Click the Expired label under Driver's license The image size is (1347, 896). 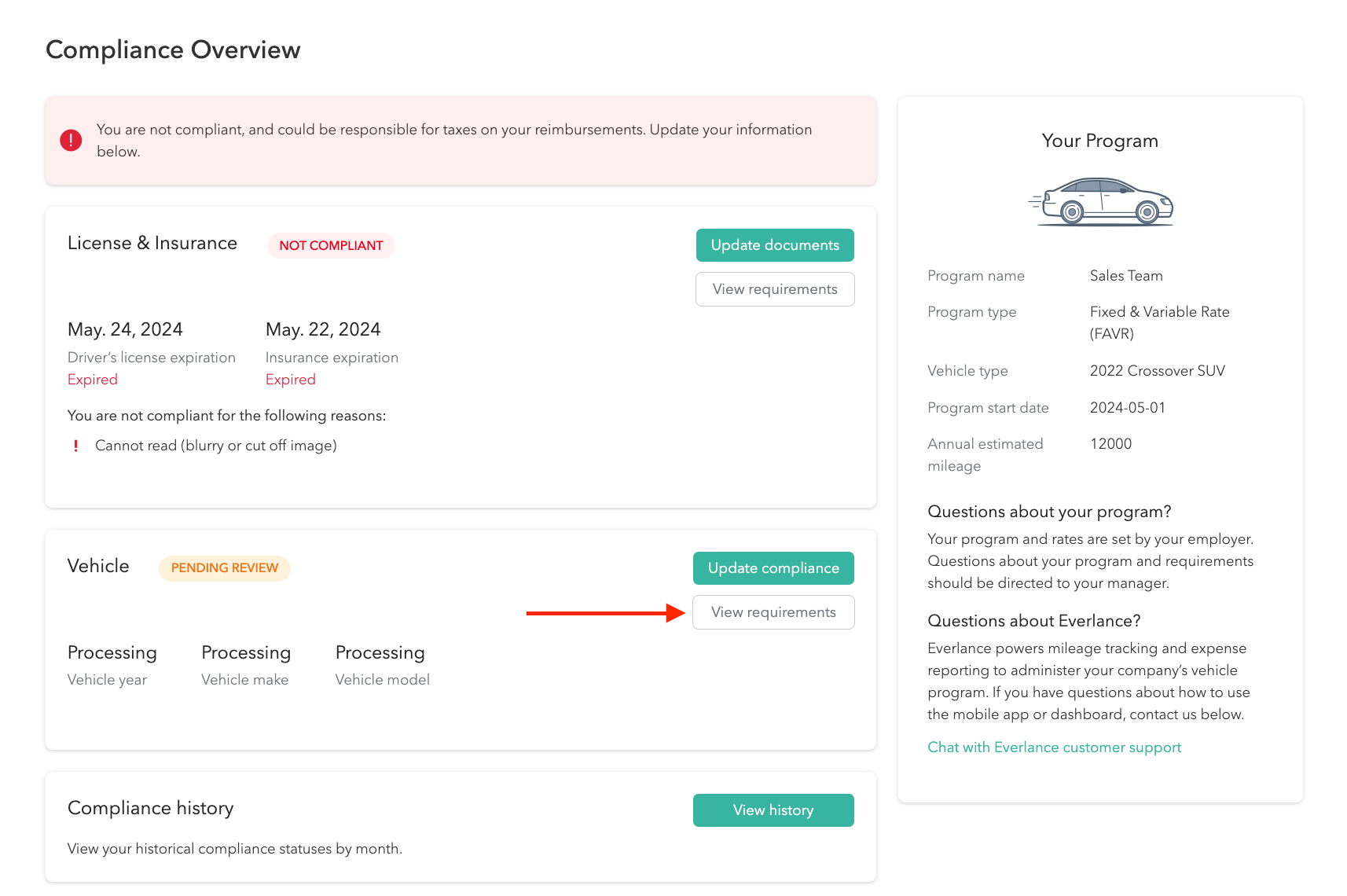[x=93, y=380]
